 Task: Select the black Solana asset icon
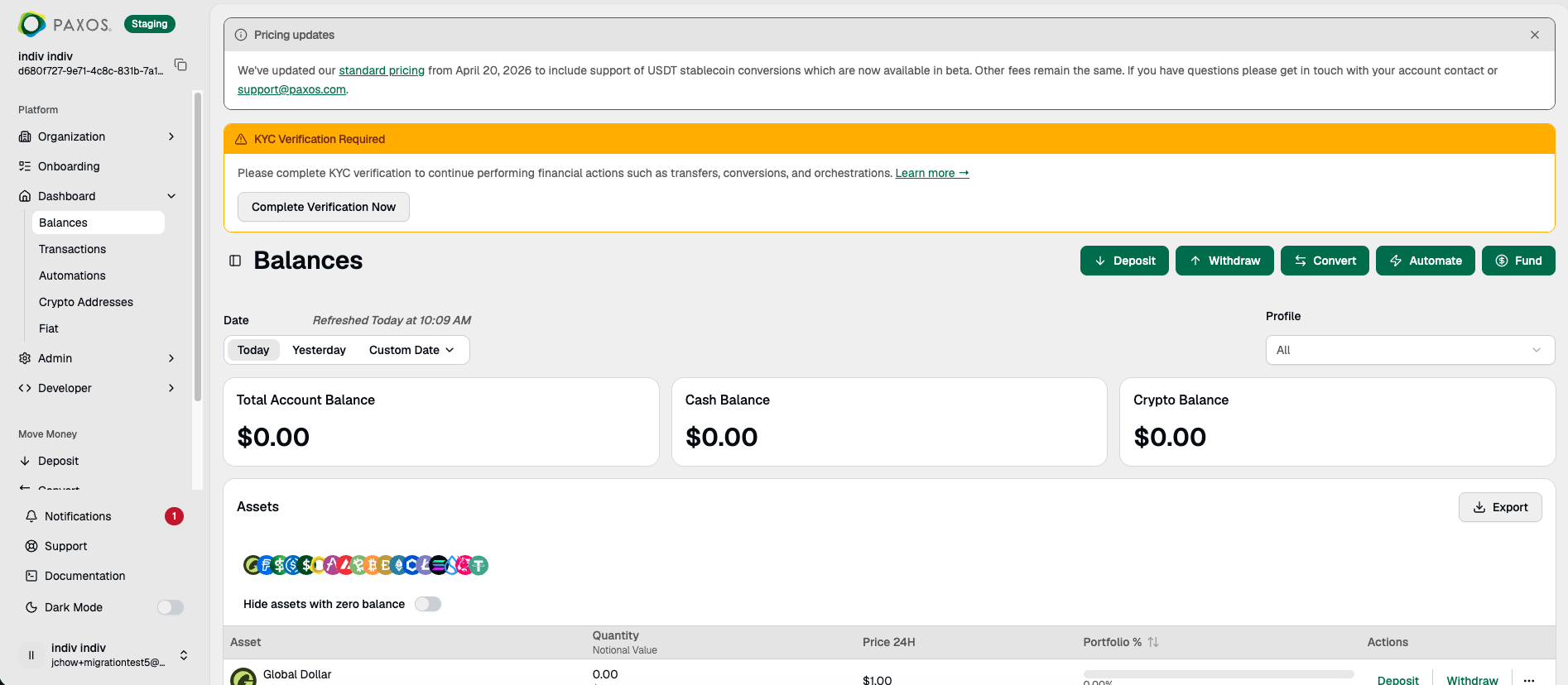pos(439,565)
